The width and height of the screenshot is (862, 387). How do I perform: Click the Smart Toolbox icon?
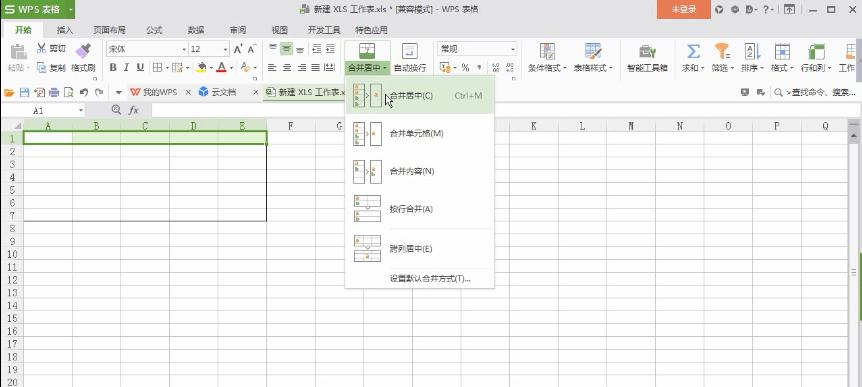(x=647, y=51)
